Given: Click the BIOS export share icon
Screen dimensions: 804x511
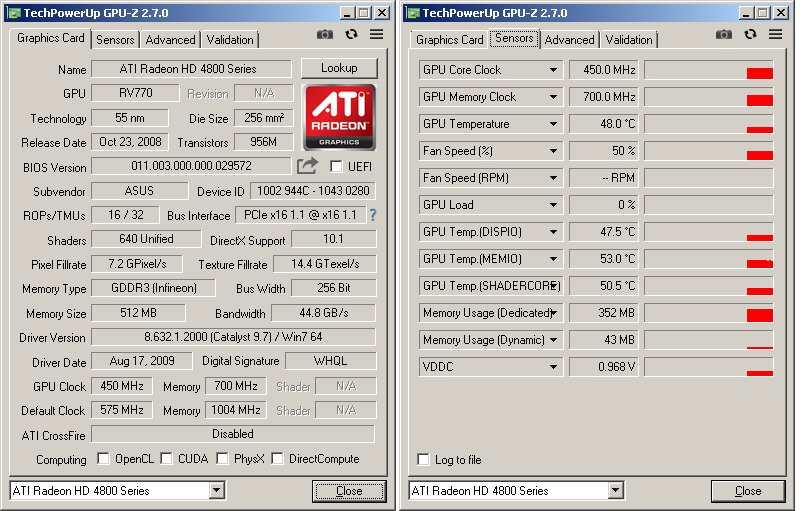Looking at the screenshot, I should [307, 166].
